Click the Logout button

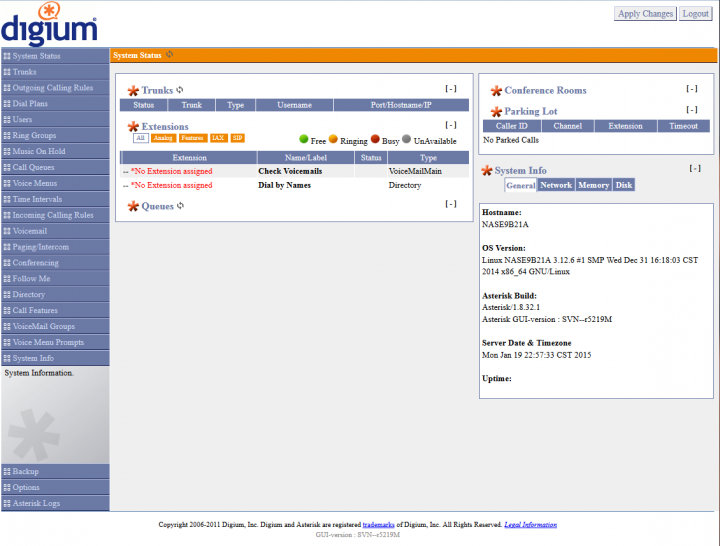(695, 14)
